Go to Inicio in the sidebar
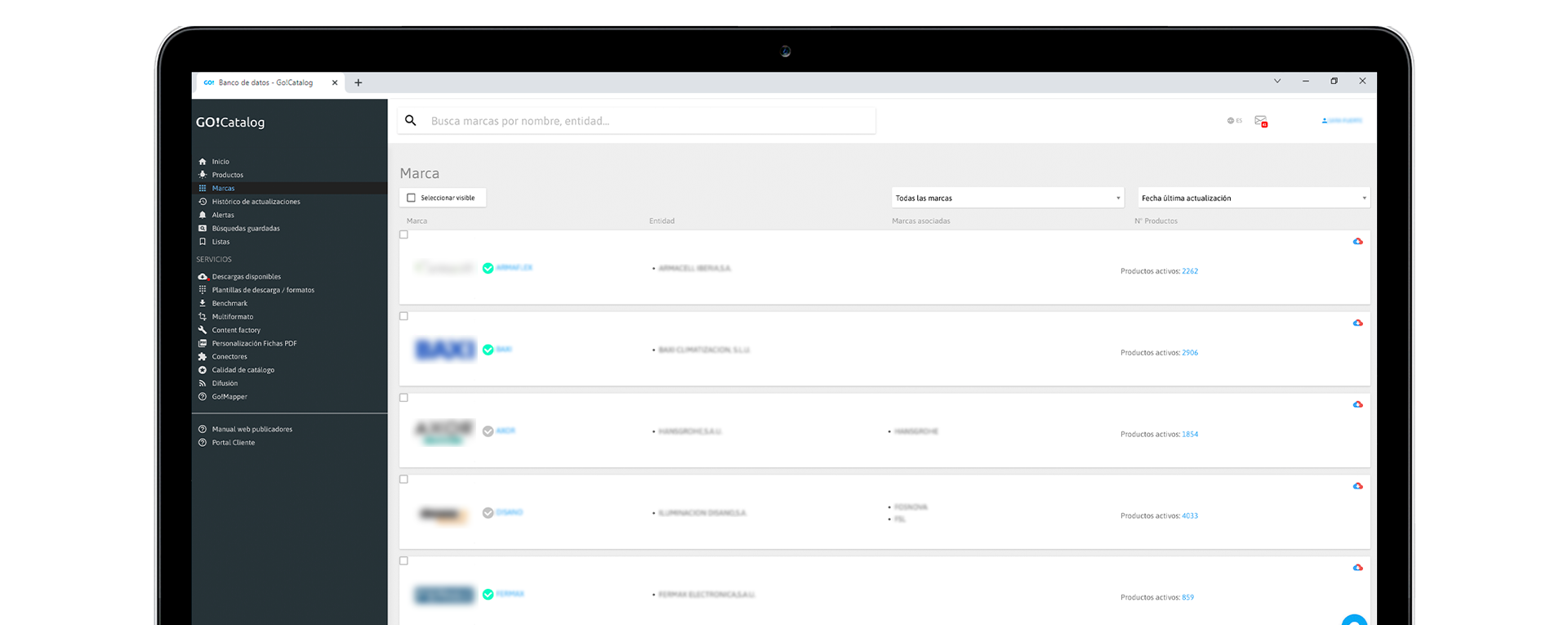Viewport: 1568px width, 625px height. click(x=220, y=162)
